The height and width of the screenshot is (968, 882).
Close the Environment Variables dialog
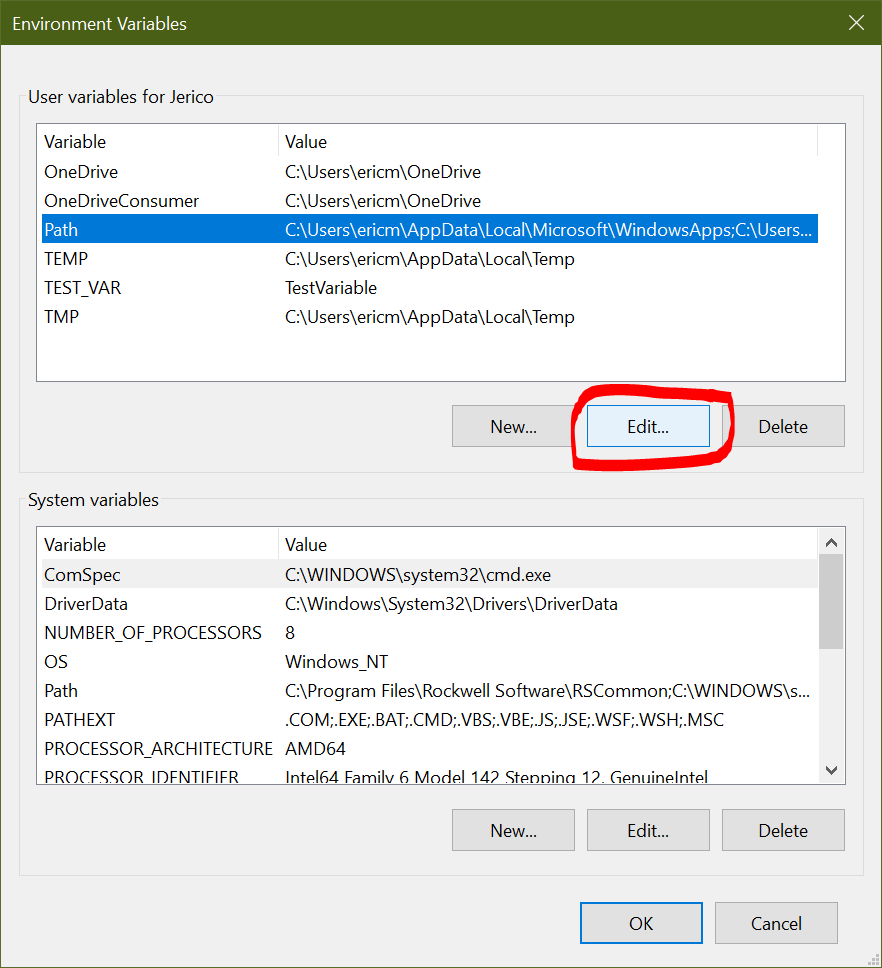(x=856, y=22)
